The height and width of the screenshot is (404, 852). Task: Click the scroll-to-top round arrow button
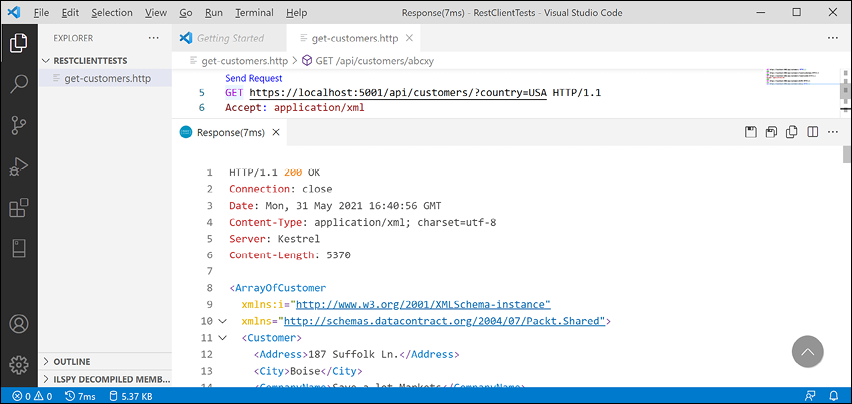pos(807,351)
